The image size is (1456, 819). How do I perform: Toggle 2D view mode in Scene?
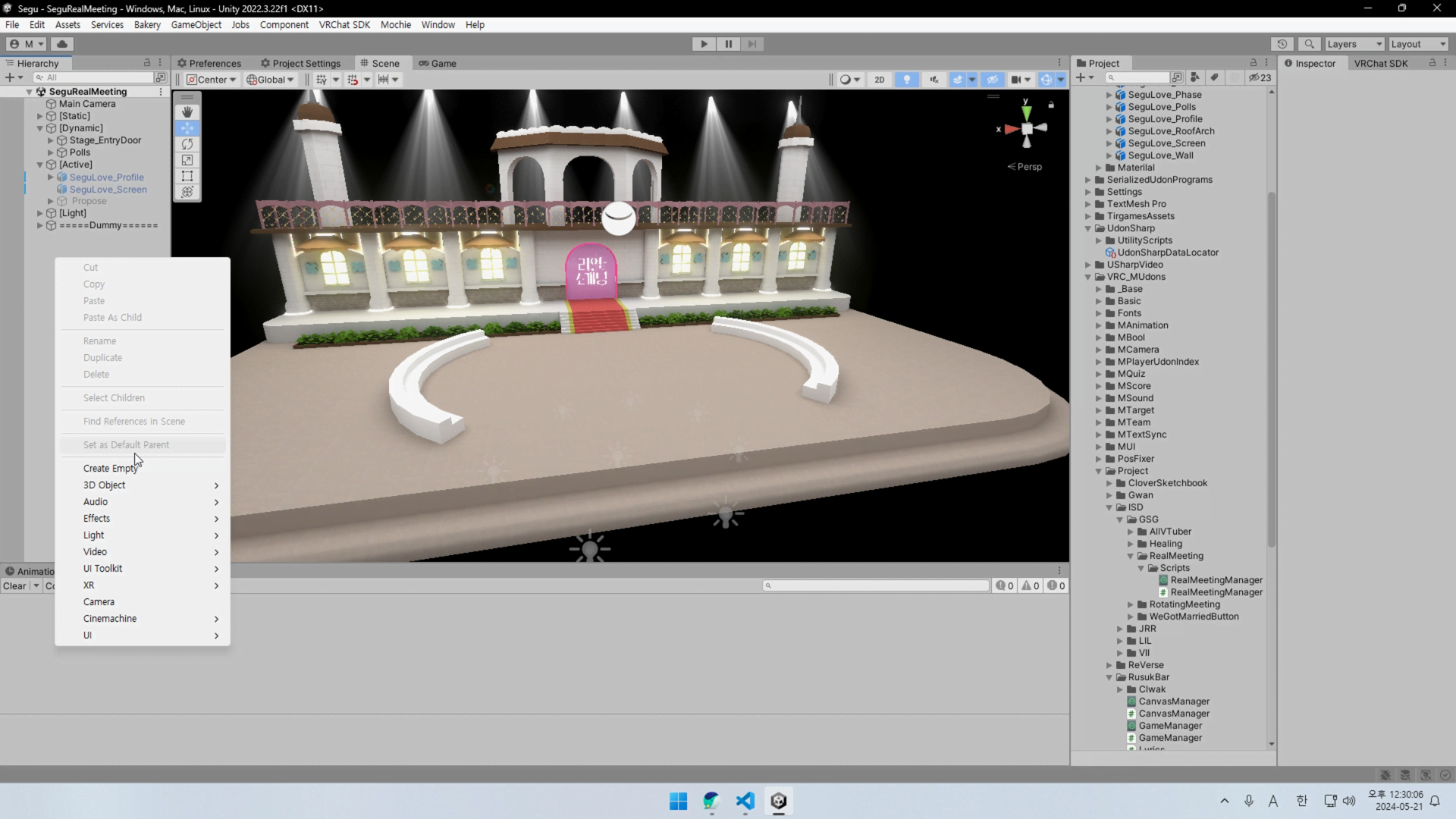[879, 80]
